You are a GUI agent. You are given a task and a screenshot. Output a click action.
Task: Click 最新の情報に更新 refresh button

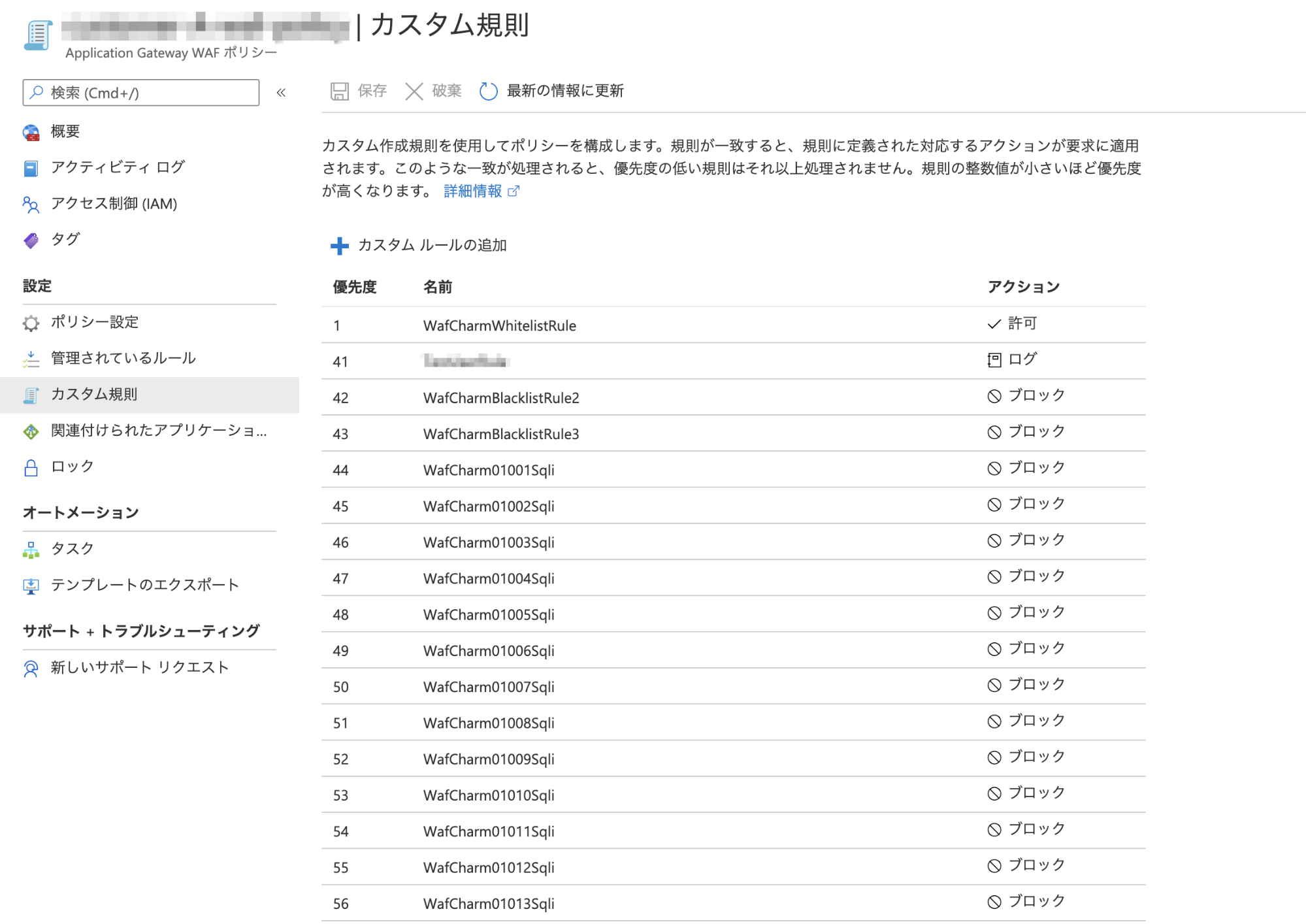pos(551,91)
